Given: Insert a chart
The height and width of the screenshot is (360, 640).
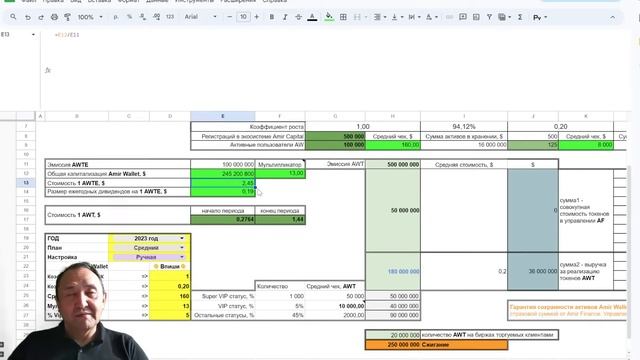Looking at the screenshot, I should tap(476, 17).
